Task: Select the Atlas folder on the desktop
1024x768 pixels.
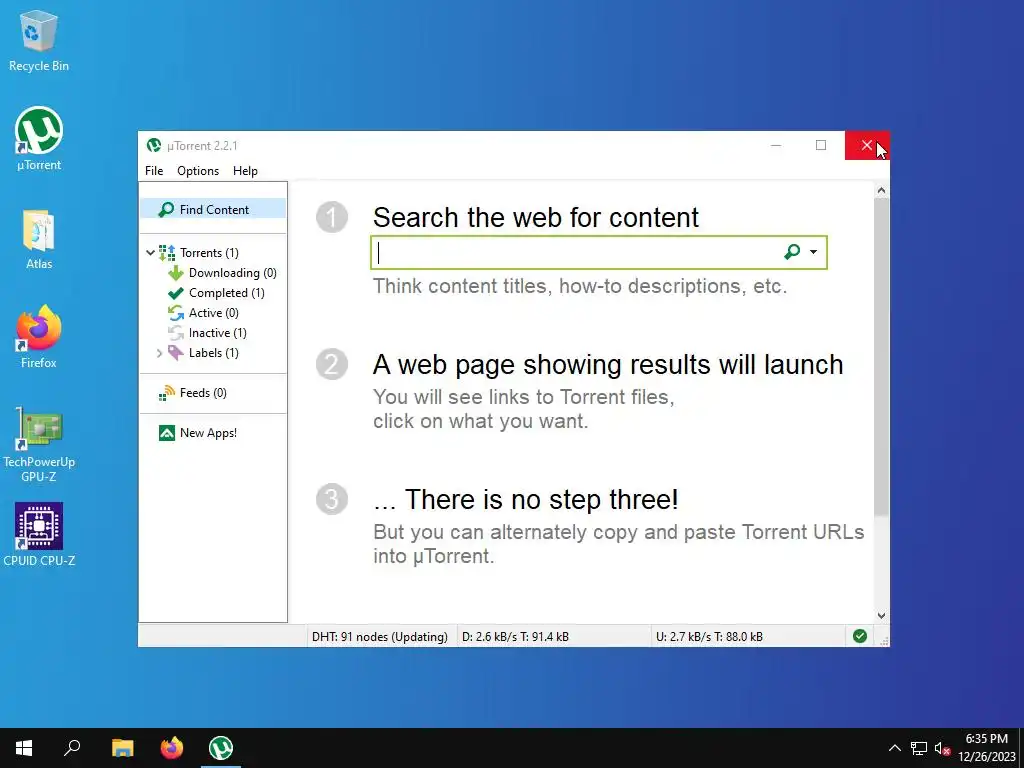Action: (39, 239)
